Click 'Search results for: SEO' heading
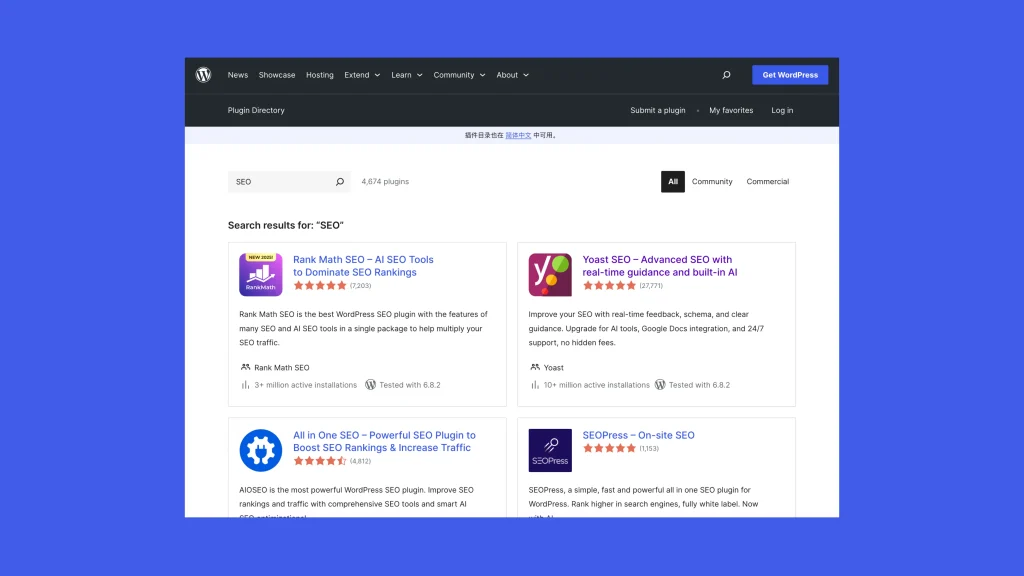Screen dimensions: 1024x576 click(285, 225)
